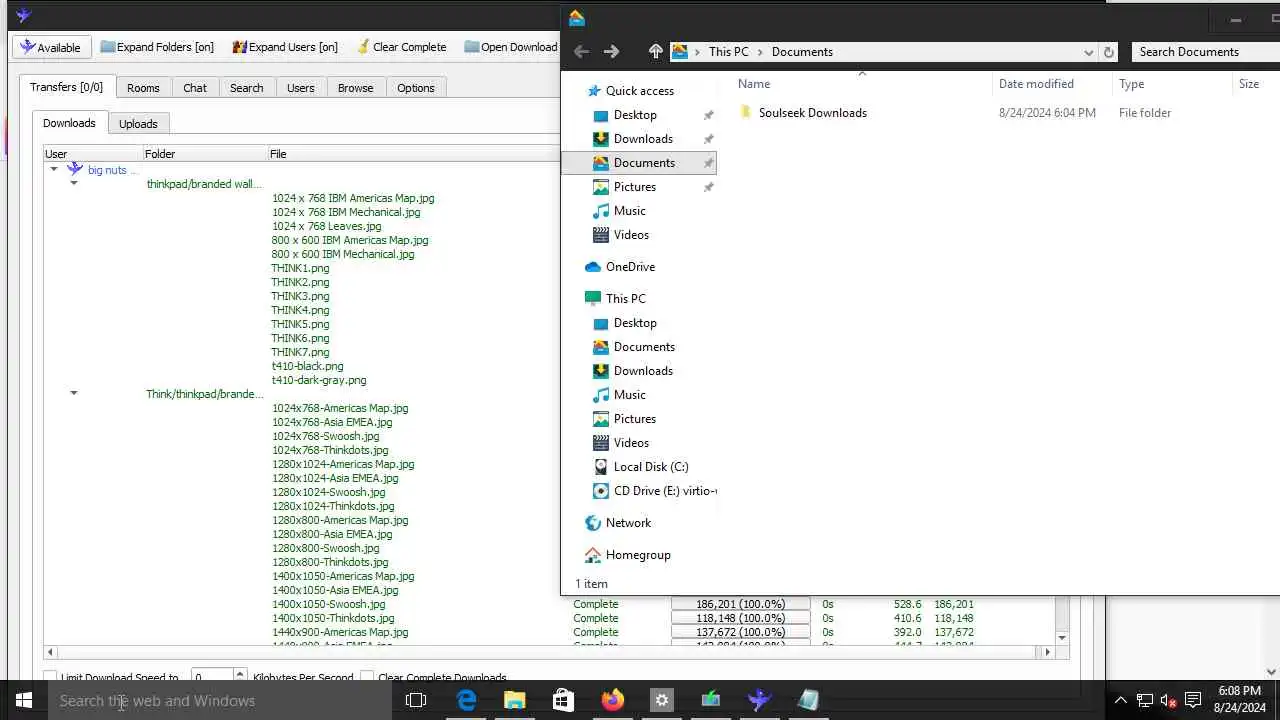Click the Search the web and Windows box

point(220,700)
